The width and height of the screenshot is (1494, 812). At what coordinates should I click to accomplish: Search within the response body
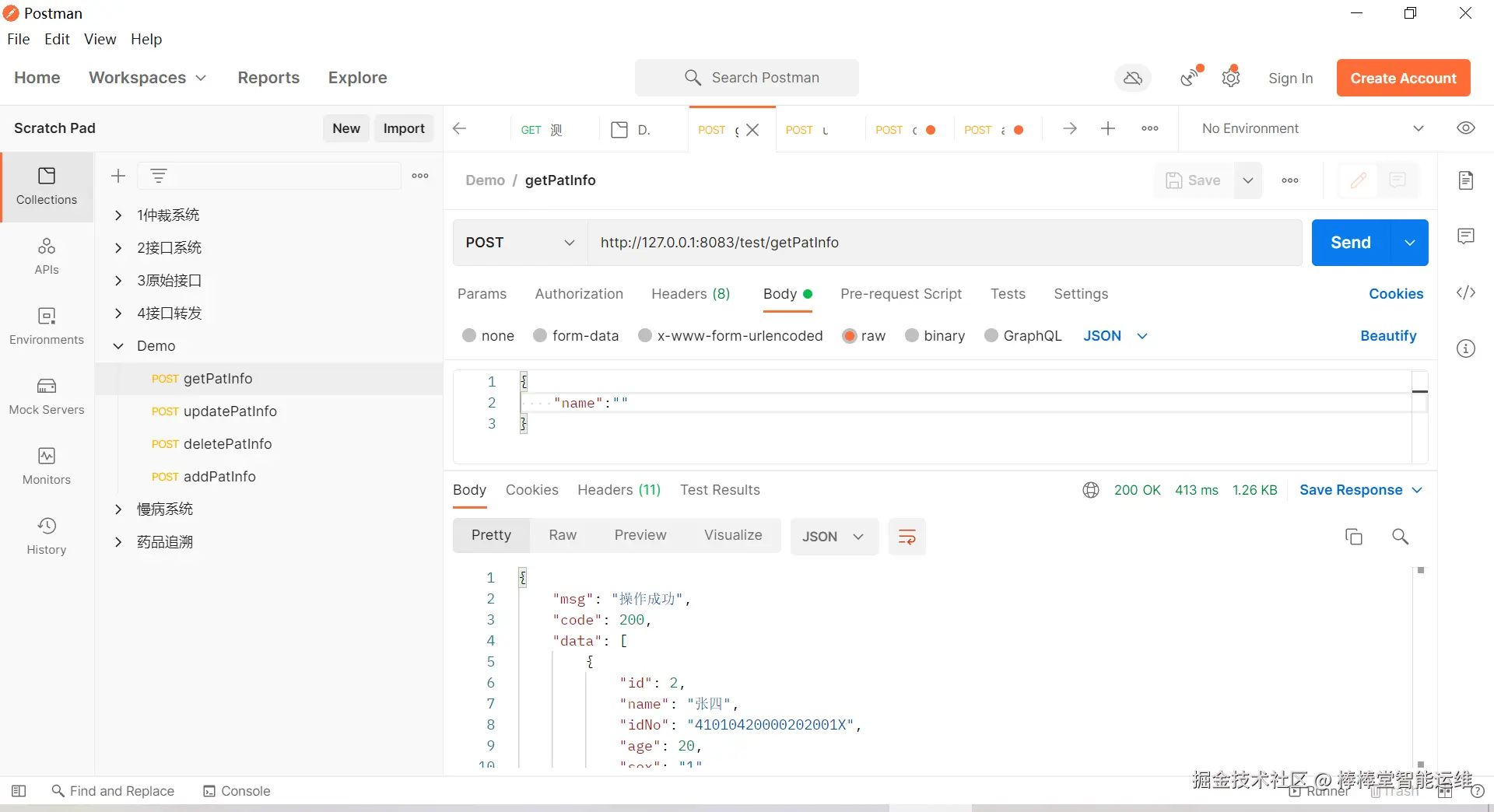point(1400,537)
